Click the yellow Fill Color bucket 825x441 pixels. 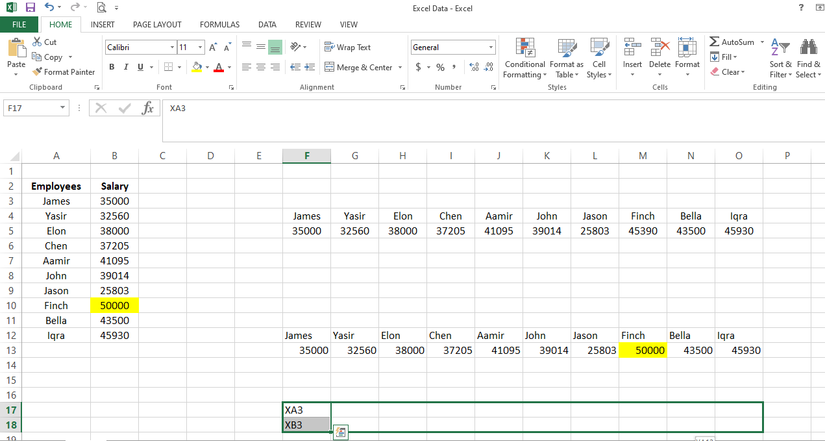click(x=196, y=67)
